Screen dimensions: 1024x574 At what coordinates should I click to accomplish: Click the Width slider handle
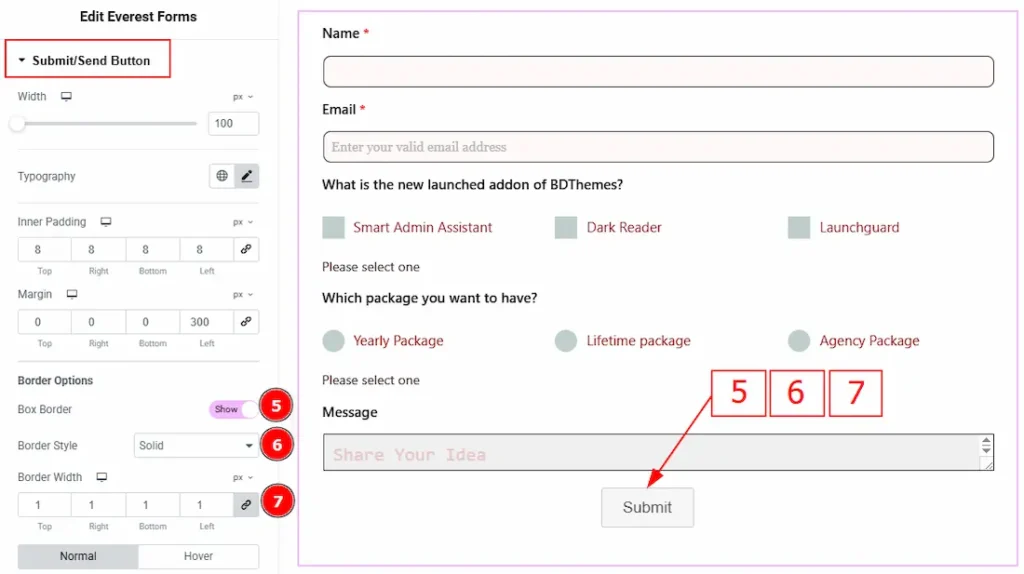tap(17, 124)
